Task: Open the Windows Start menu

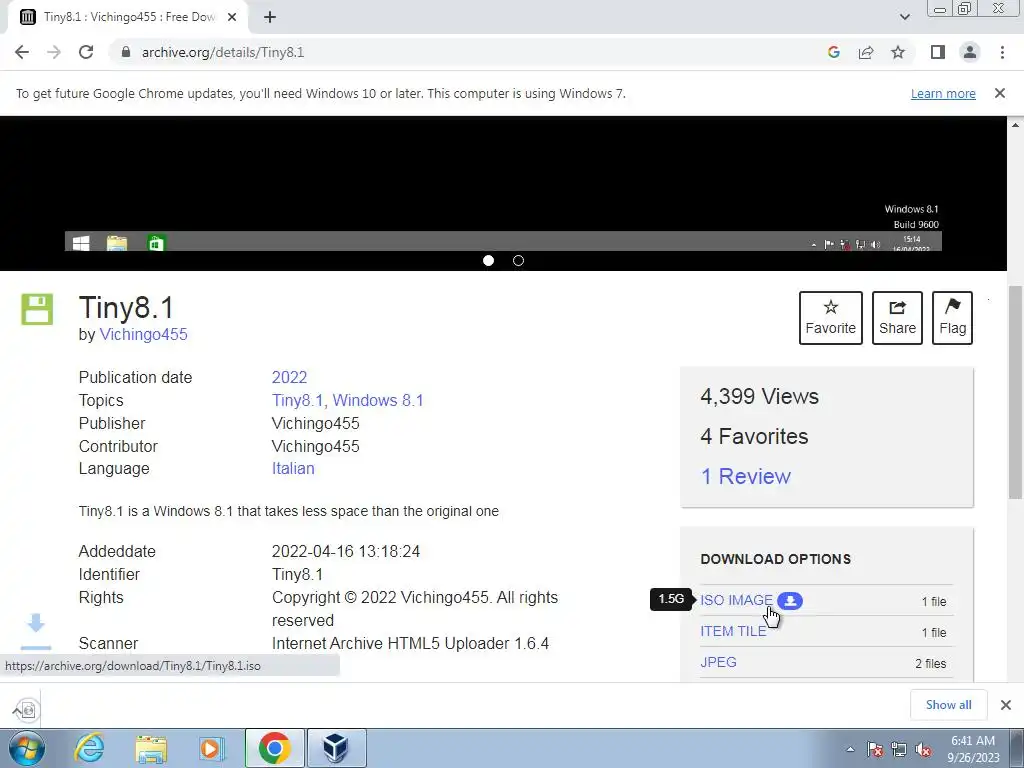Action: (x=27, y=748)
